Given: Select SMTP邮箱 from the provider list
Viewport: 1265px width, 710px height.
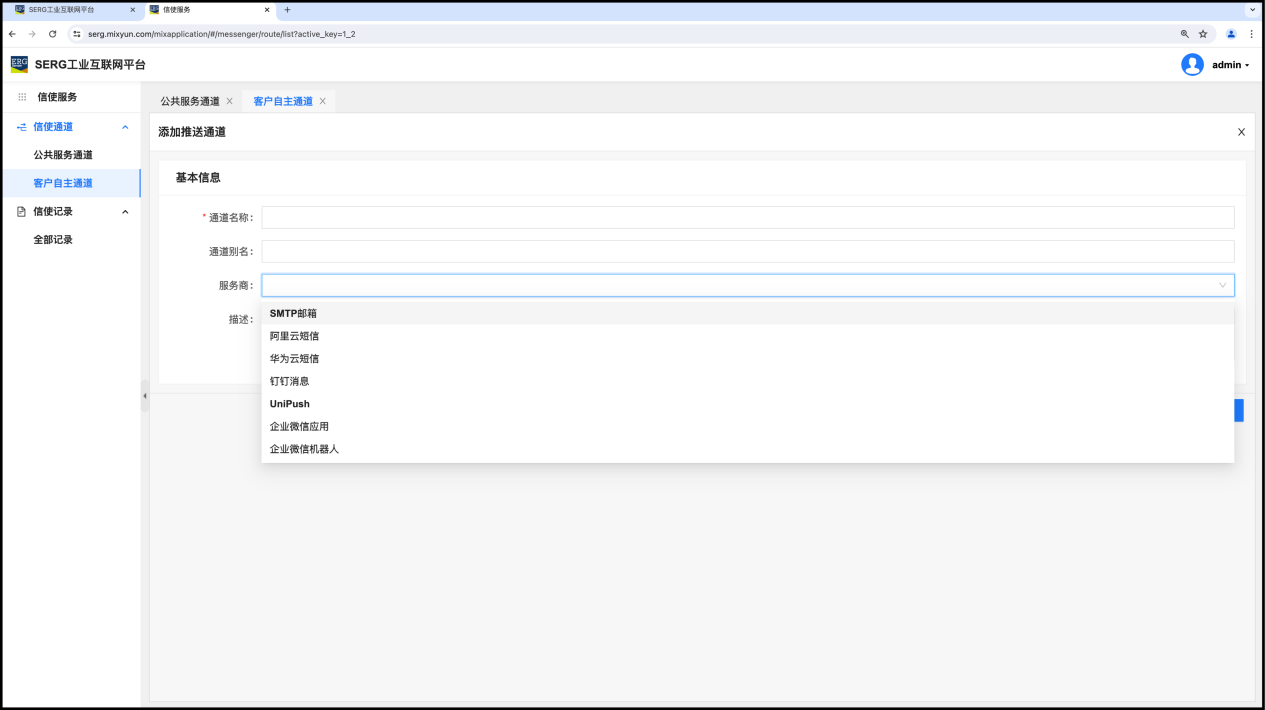Looking at the screenshot, I should pyautogui.click(x=293, y=314).
